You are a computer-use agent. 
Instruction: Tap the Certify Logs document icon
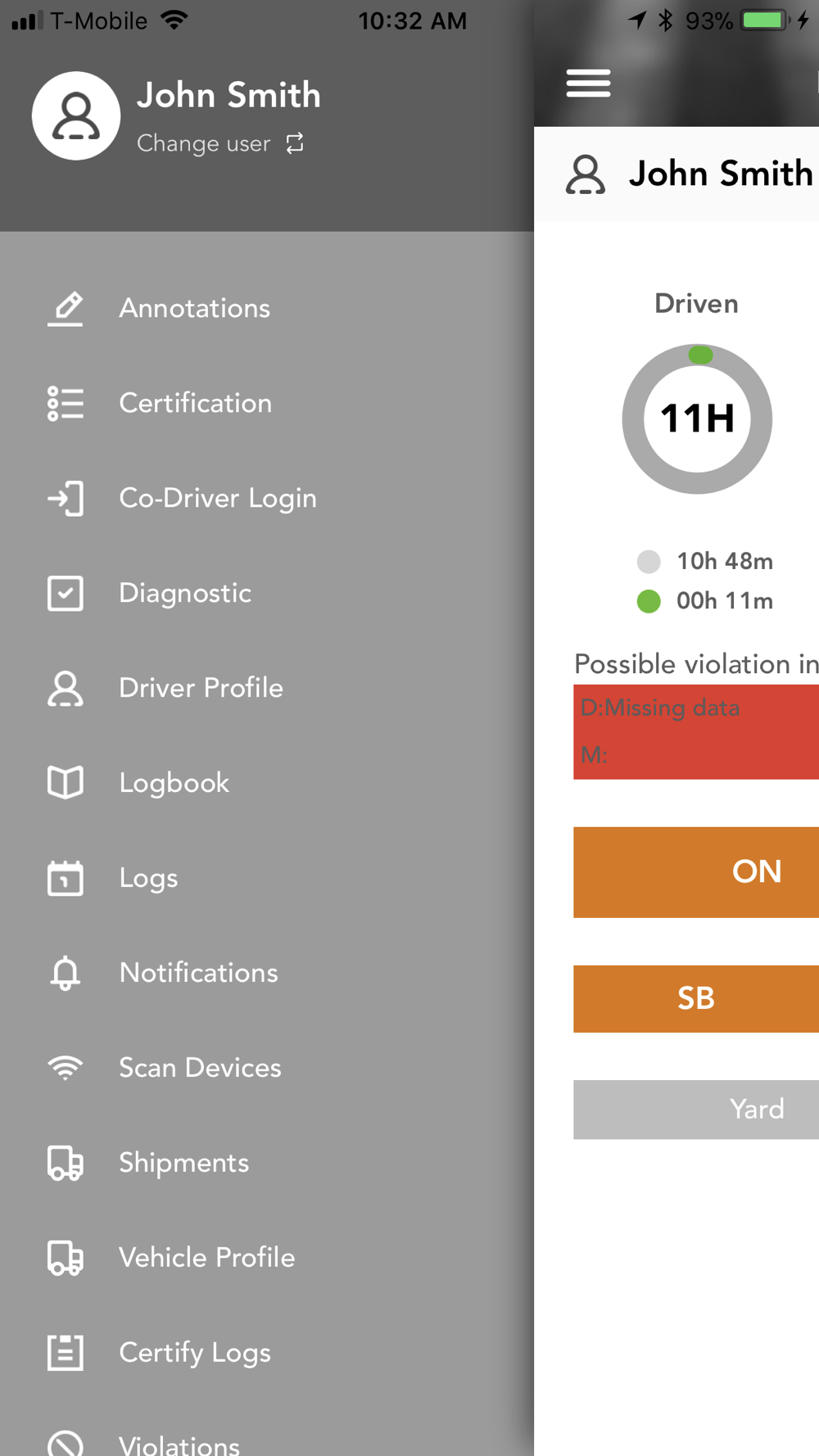coord(65,1353)
